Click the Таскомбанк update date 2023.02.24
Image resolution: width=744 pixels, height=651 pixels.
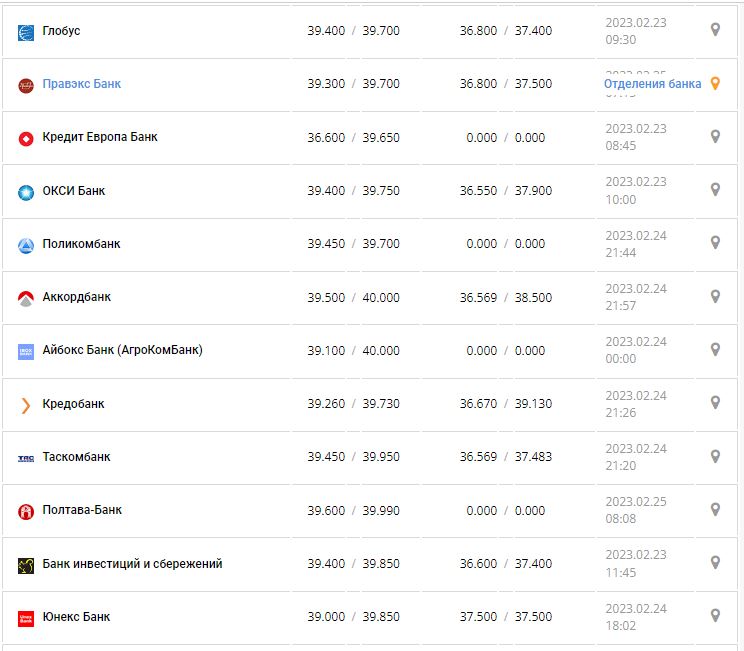click(635, 448)
